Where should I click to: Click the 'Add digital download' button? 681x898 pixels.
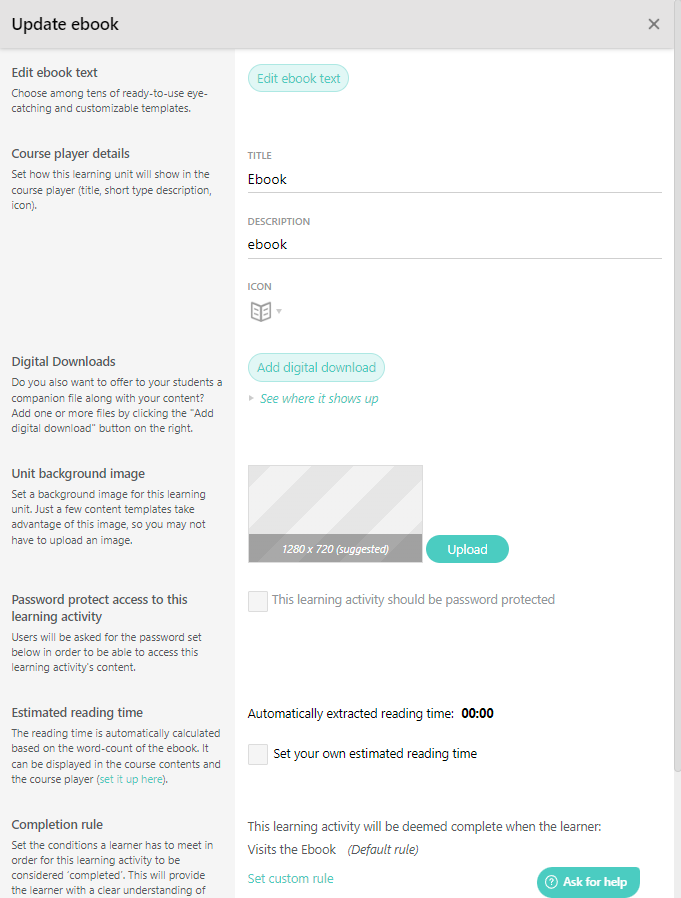(x=316, y=367)
